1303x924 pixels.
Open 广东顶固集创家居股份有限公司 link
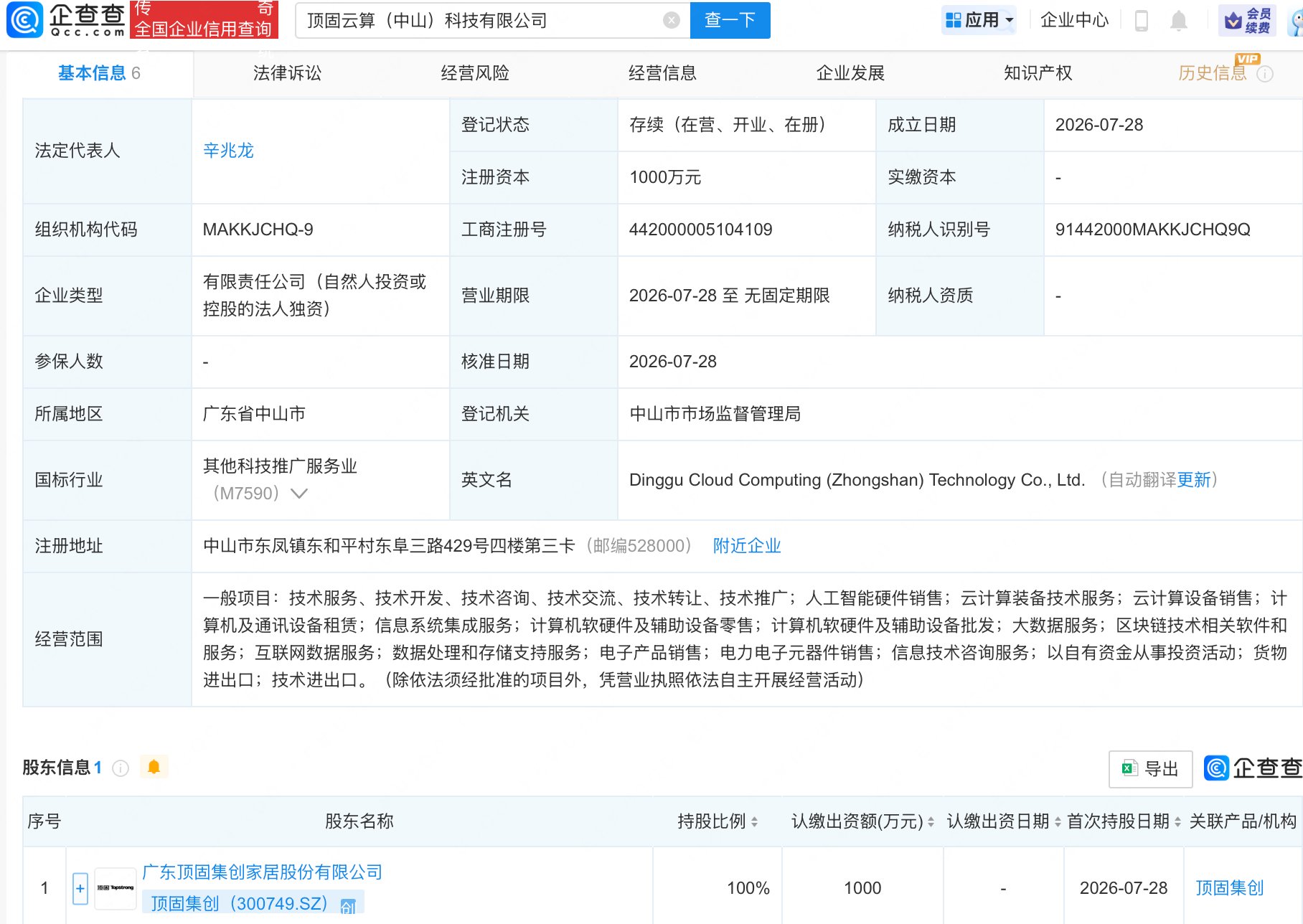[263, 872]
